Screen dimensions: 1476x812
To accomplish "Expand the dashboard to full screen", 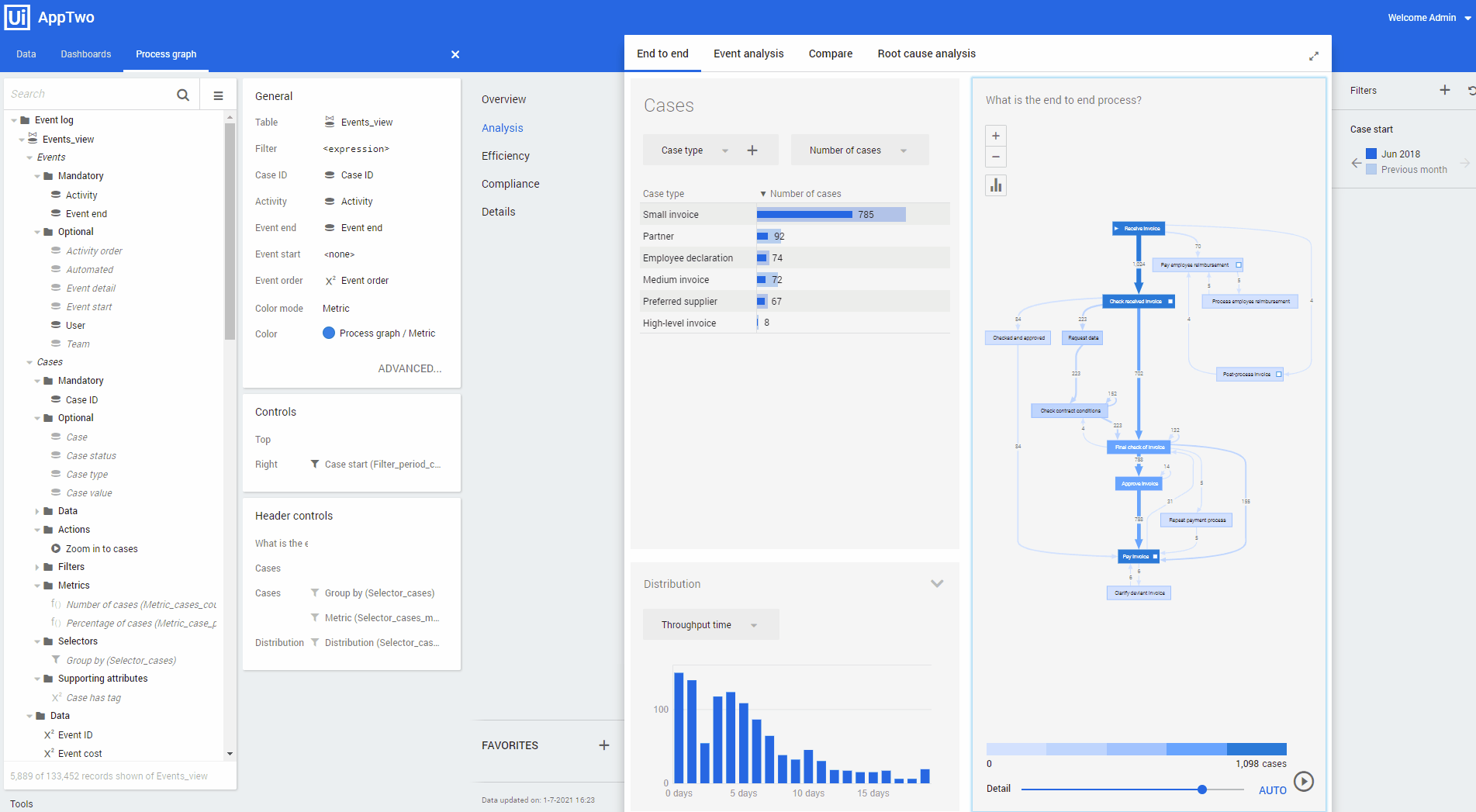I will pos(1314,56).
